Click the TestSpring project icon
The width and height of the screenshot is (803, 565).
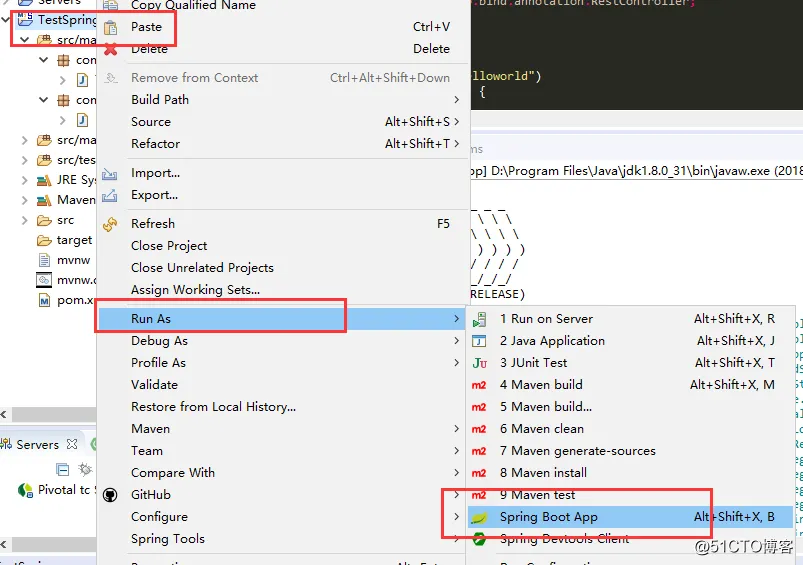(x=25, y=20)
